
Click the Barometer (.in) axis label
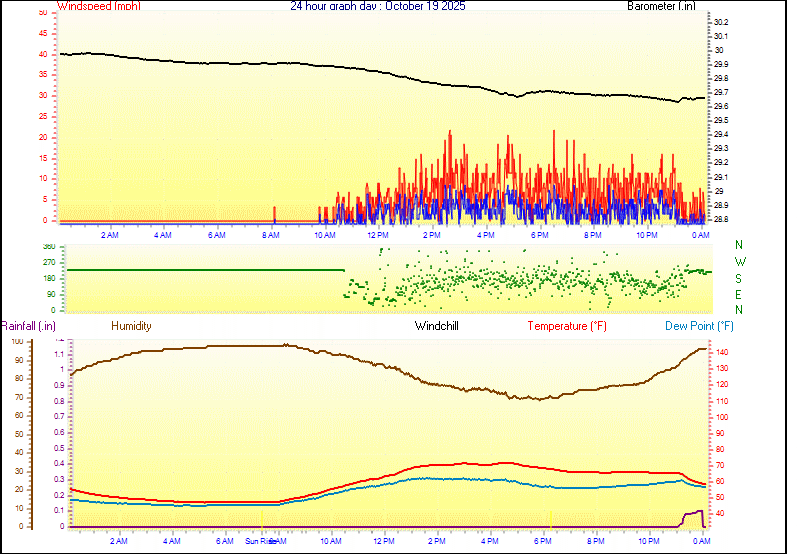coord(661,6)
